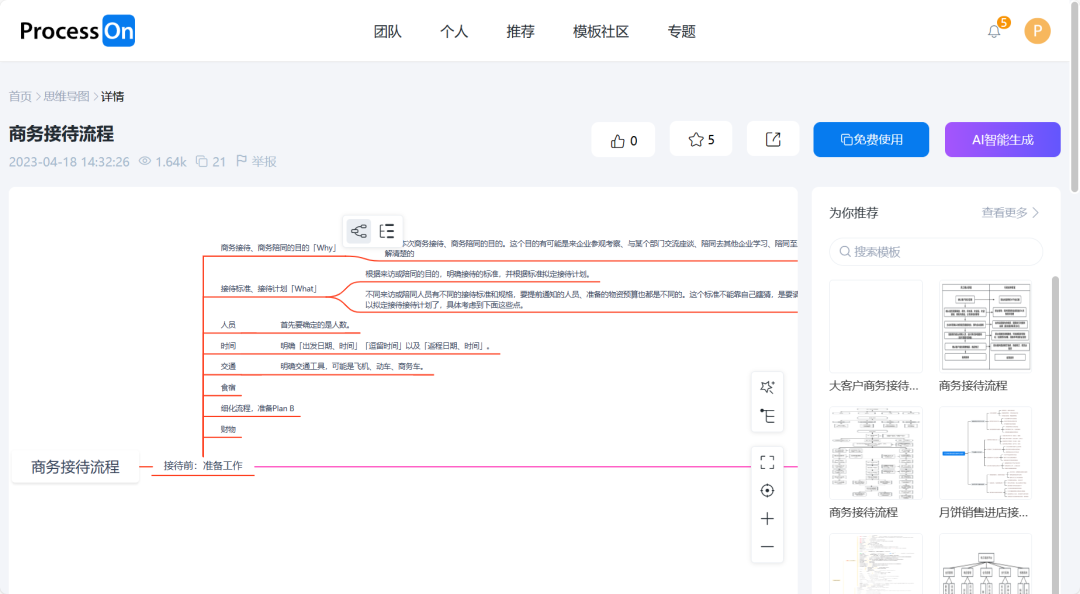Click the share export icon button
The height and width of the screenshot is (594, 1080).
(x=773, y=140)
